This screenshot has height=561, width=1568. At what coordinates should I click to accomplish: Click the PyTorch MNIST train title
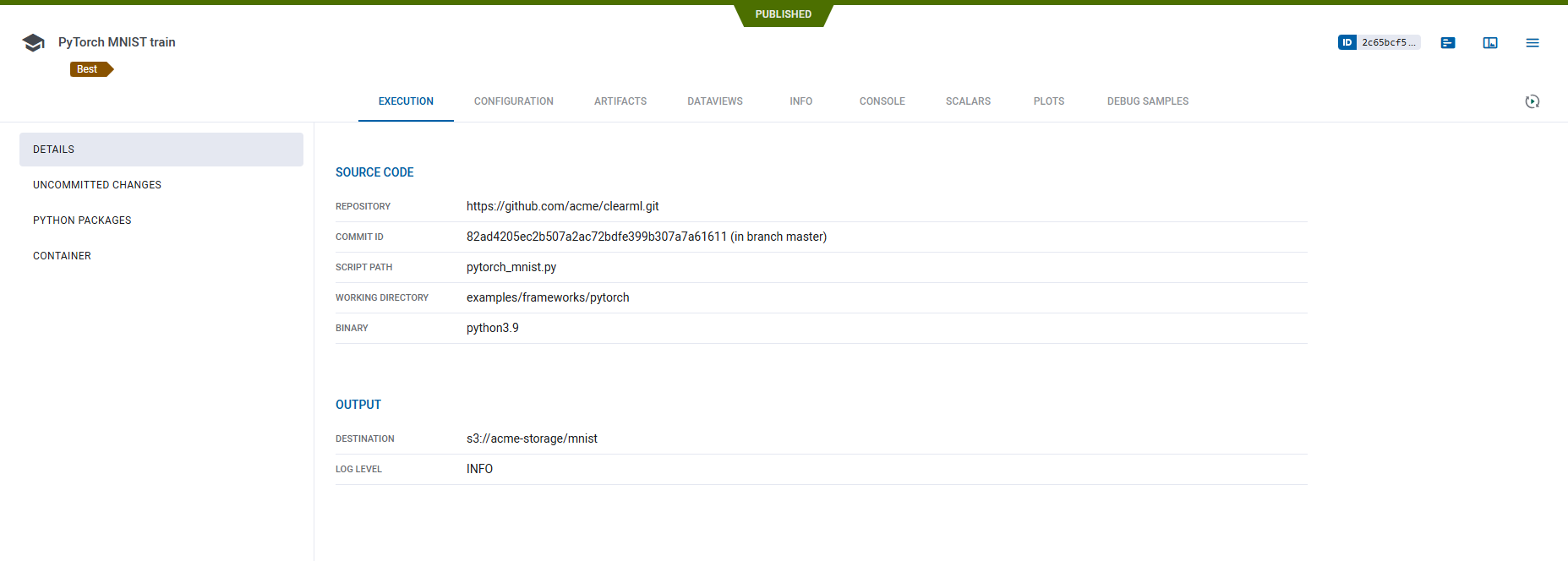pos(117,42)
